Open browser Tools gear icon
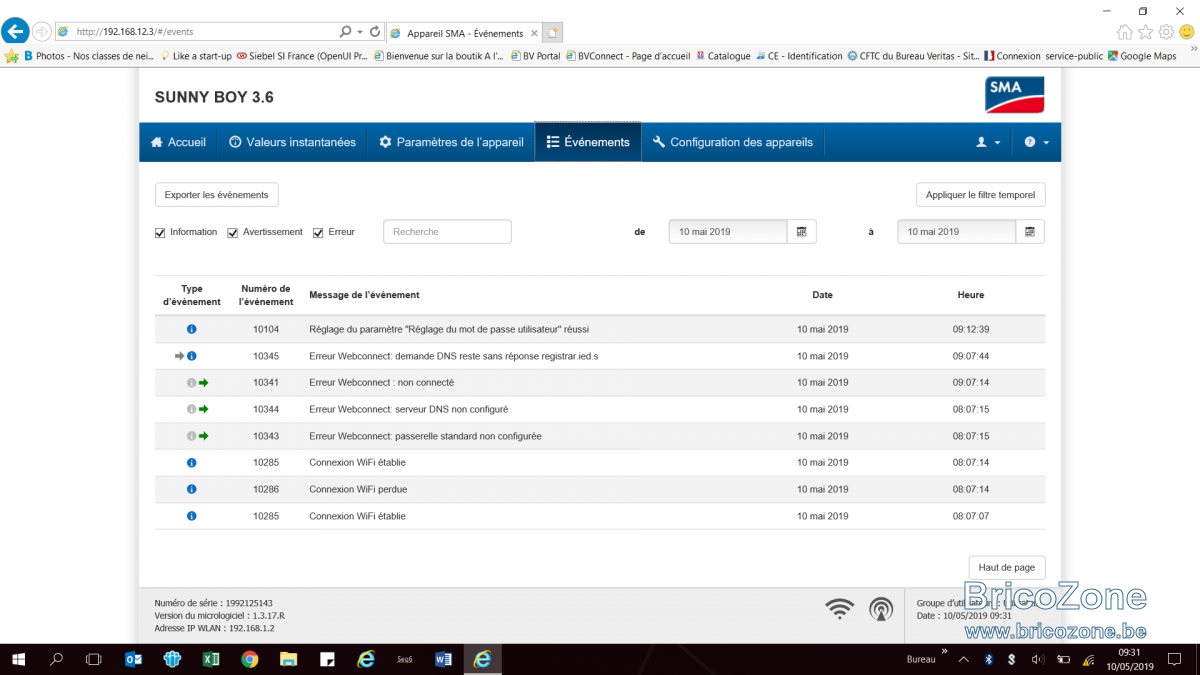Screen dimensions: 1200x675 pyautogui.click(x=1166, y=32)
